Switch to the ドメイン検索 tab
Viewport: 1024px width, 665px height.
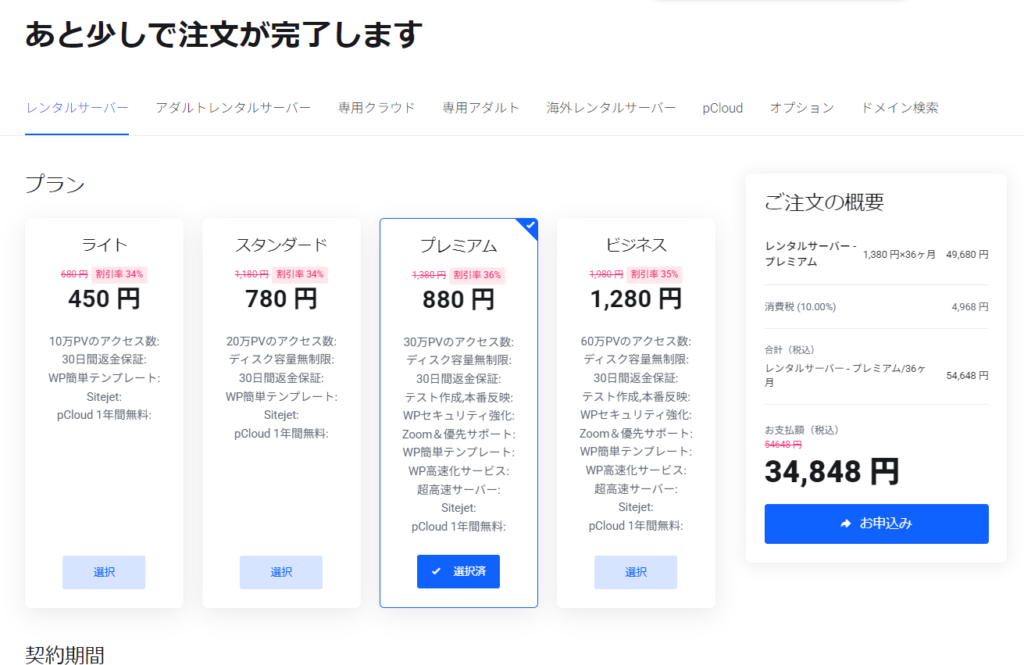click(899, 108)
